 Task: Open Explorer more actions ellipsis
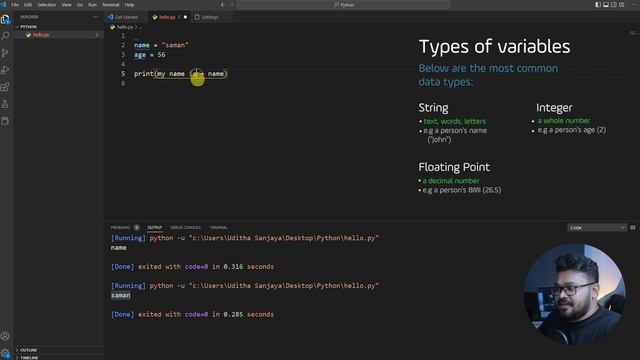(x=96, y=17)
